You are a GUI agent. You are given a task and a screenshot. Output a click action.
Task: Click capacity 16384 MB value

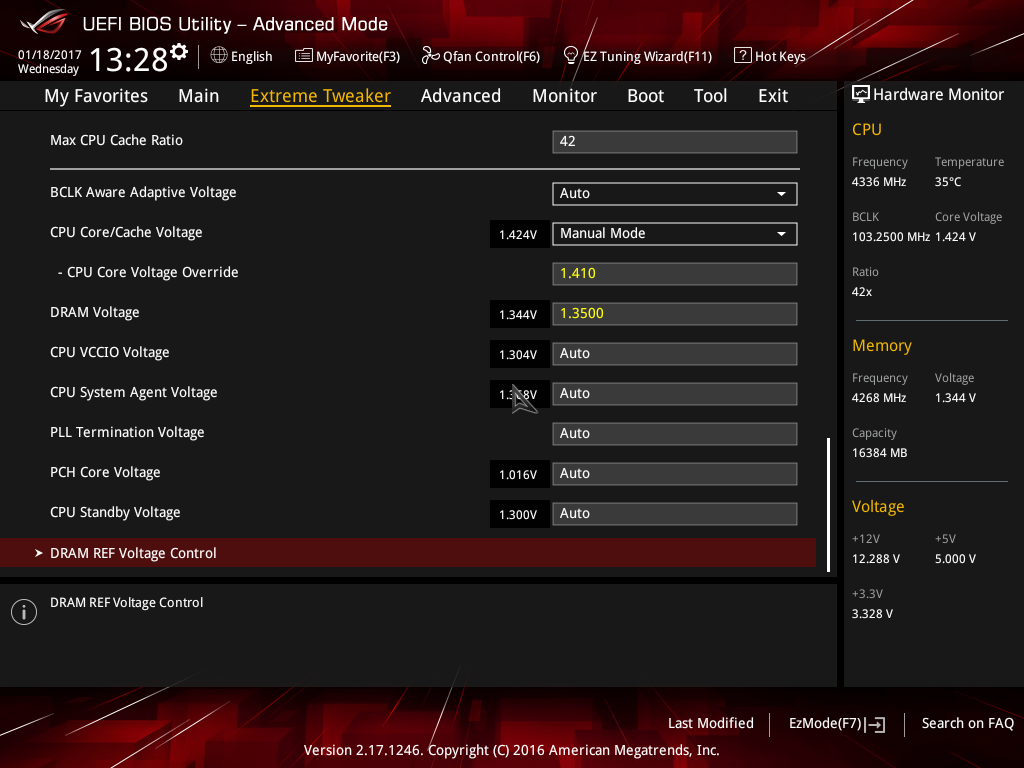pyautogui.click(x=880, y=453)
